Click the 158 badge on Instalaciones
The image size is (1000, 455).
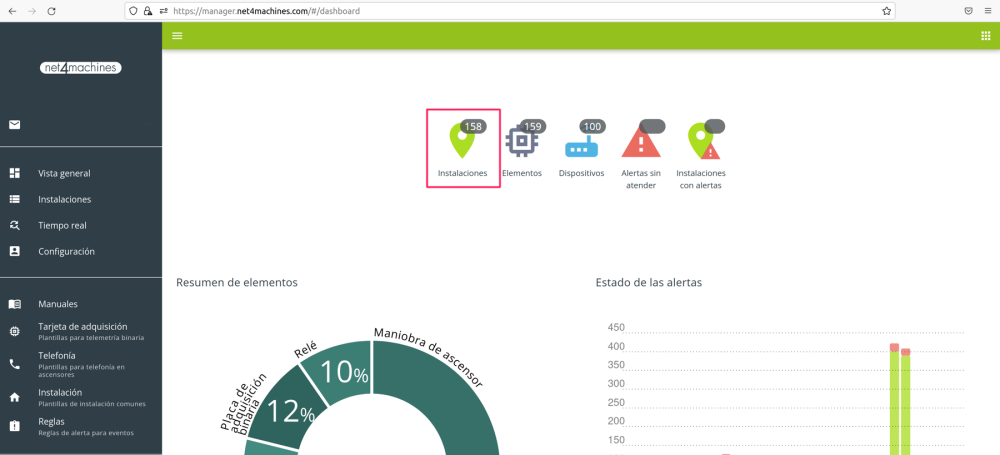pos(473,126)
